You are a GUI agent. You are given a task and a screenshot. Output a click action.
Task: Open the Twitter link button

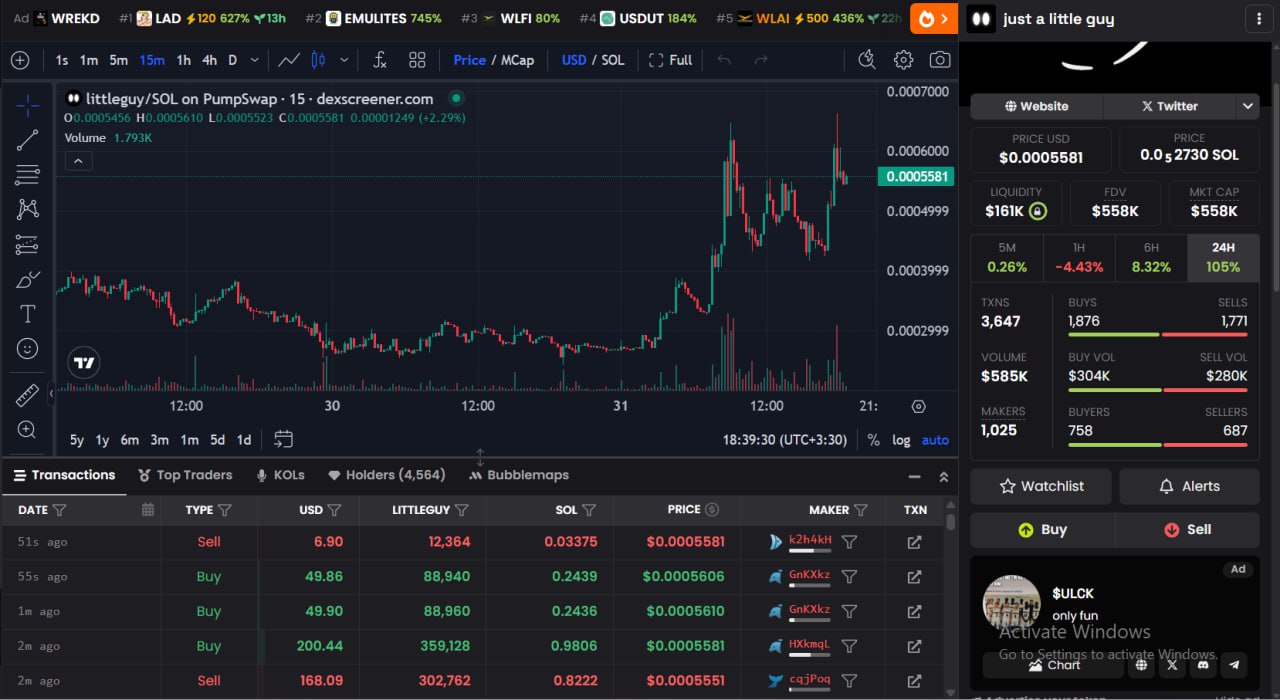[1170, 106]
